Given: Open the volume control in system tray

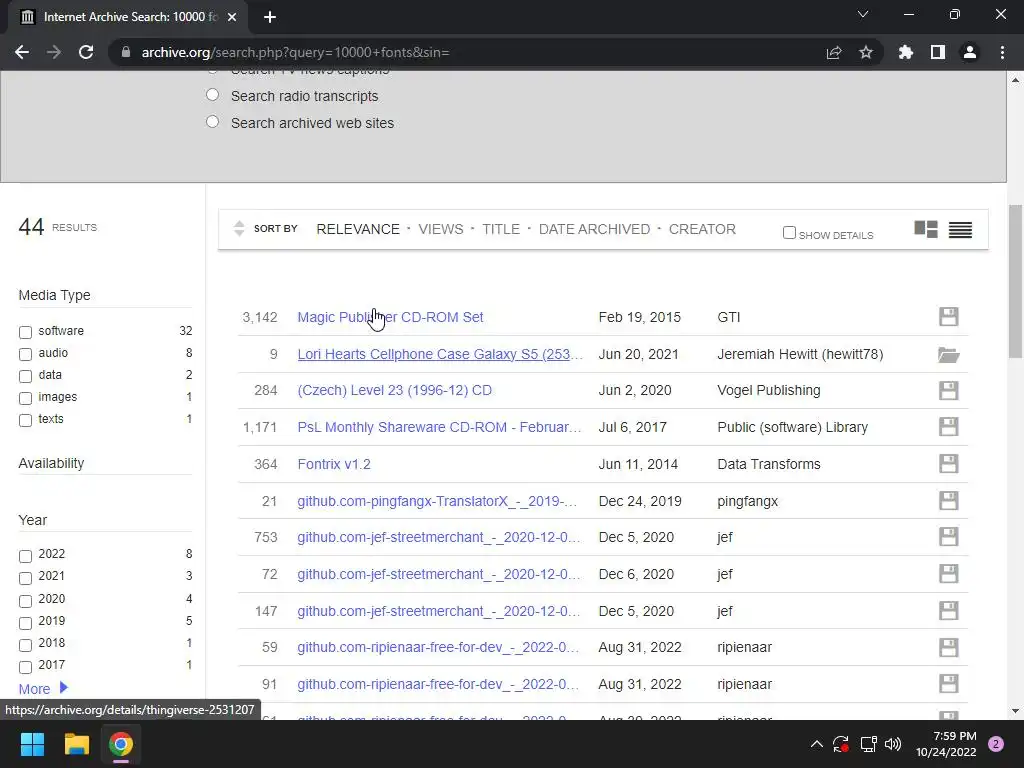Looking at the screenshot, I should click(893, 744).
